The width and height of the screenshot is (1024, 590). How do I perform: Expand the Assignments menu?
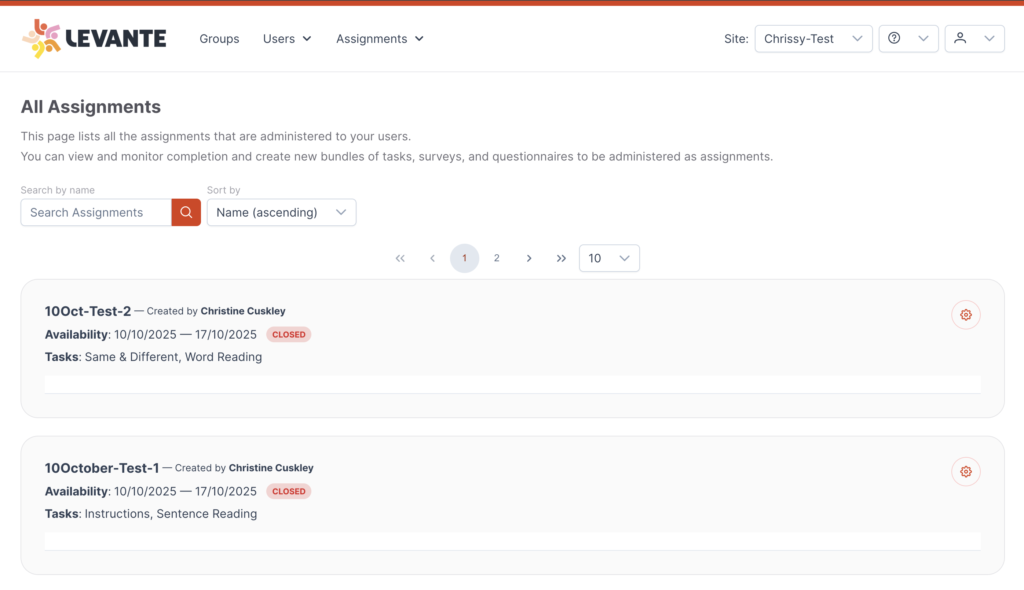coord(379,39)
